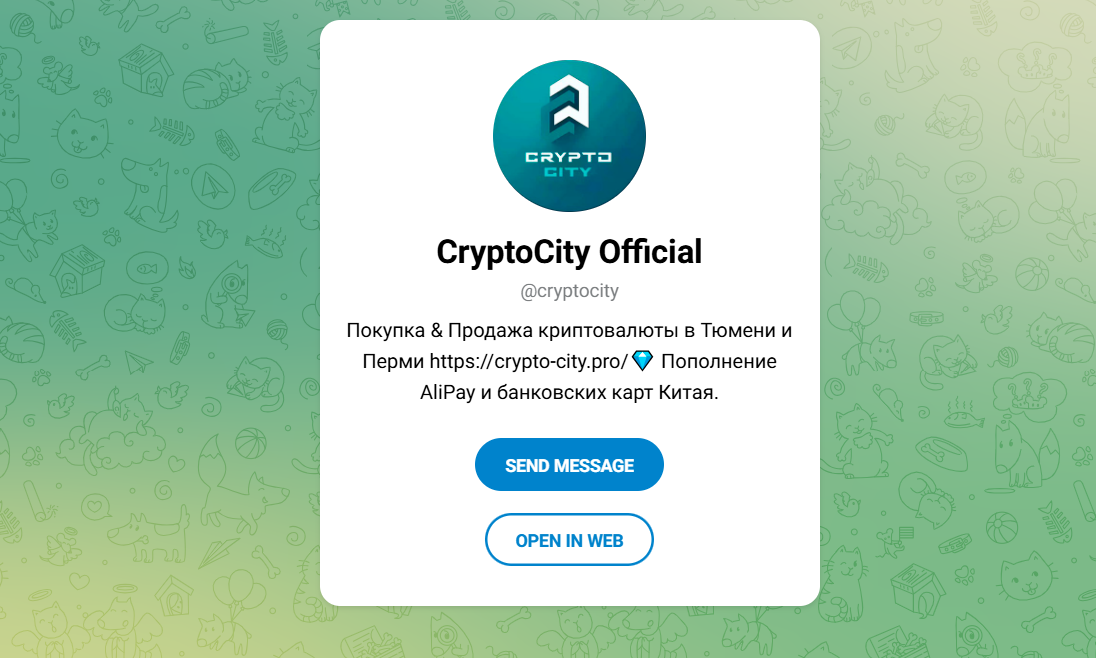This screenshot has height=658, width=1096.
Task: Click the Покупка & Продажа description line
Action: (x=569, y=330)
